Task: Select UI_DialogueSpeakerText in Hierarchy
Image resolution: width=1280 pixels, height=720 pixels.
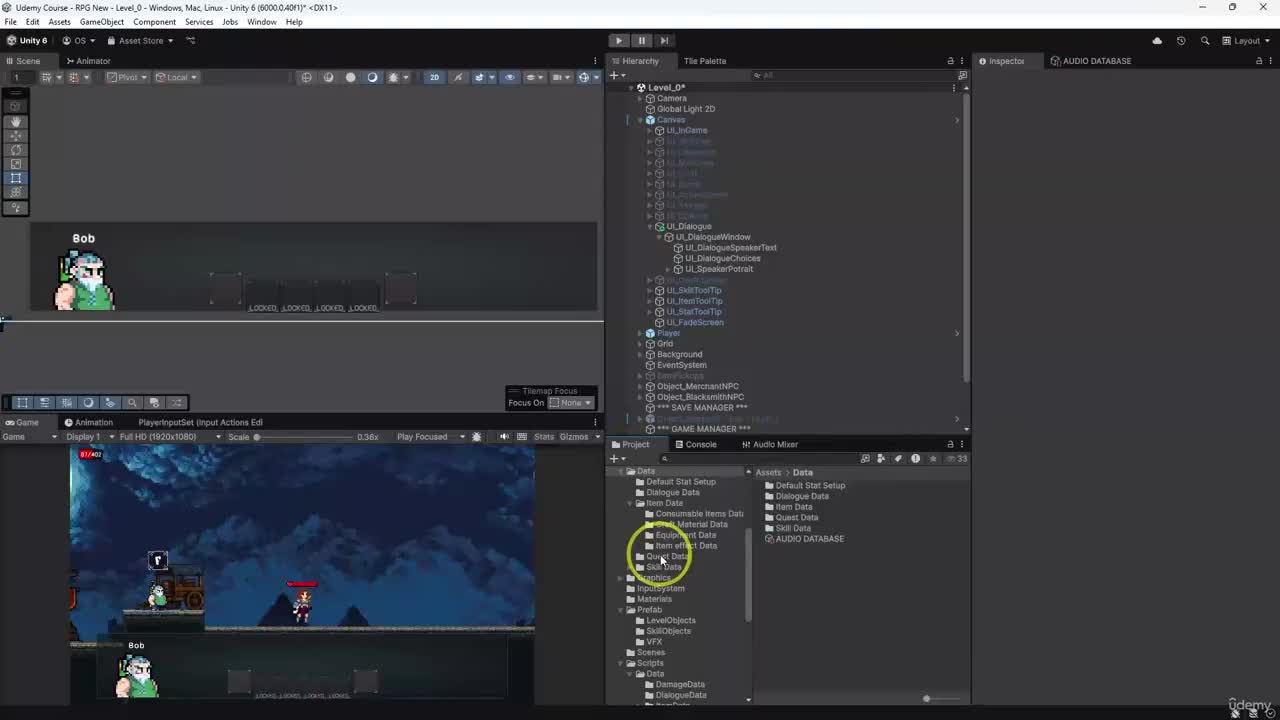Action: pos(730,248)
